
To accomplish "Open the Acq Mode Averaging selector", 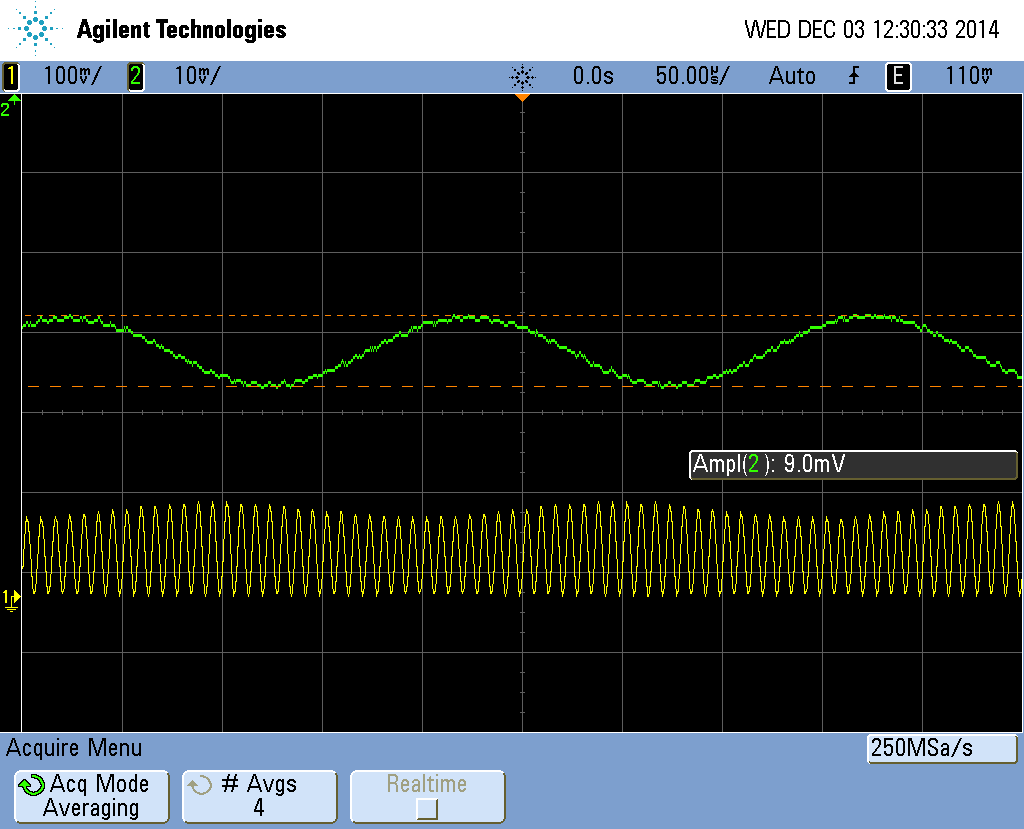I will [91, 796].
